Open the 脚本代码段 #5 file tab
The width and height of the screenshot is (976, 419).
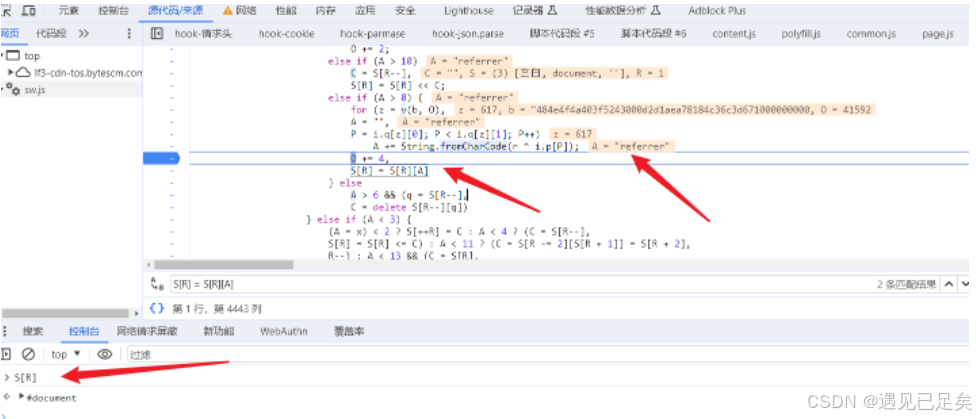click(x=561, y=34)
